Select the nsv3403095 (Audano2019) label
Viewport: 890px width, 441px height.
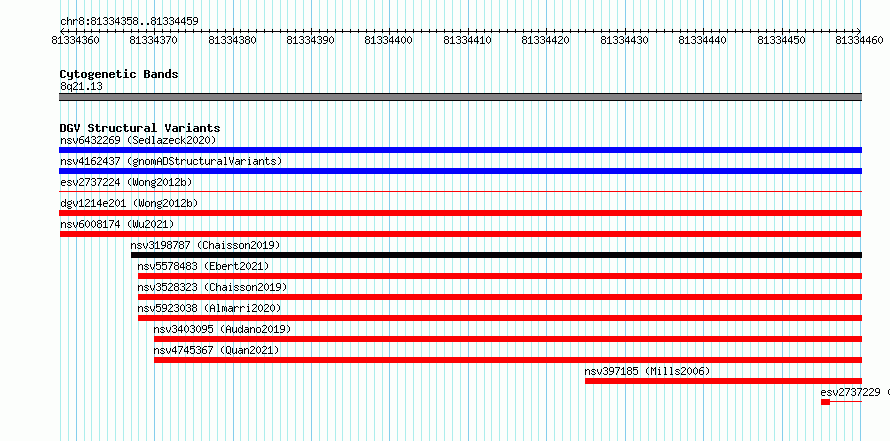(222, 329)
